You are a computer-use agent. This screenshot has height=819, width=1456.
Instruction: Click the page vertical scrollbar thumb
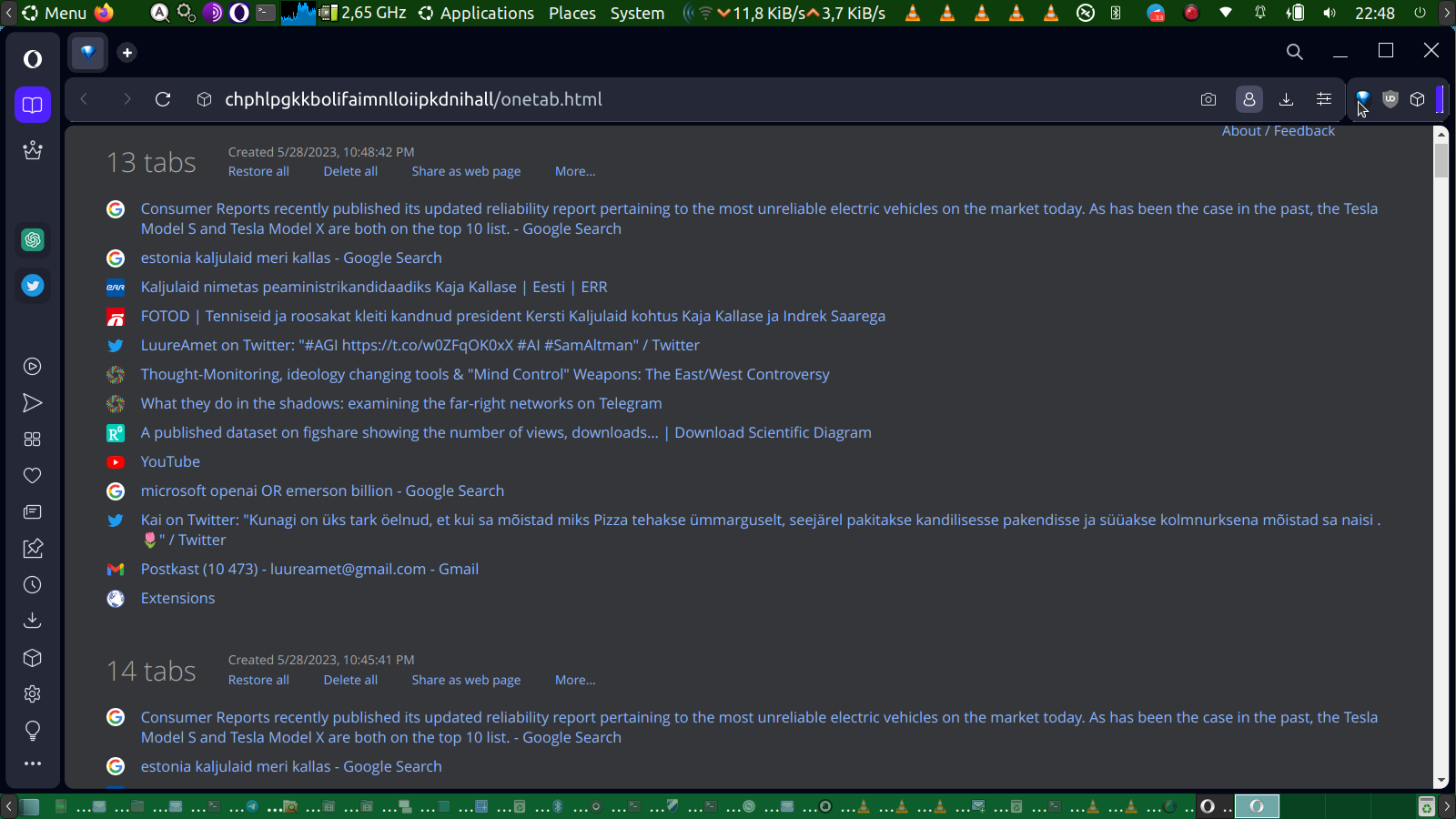1441,159
